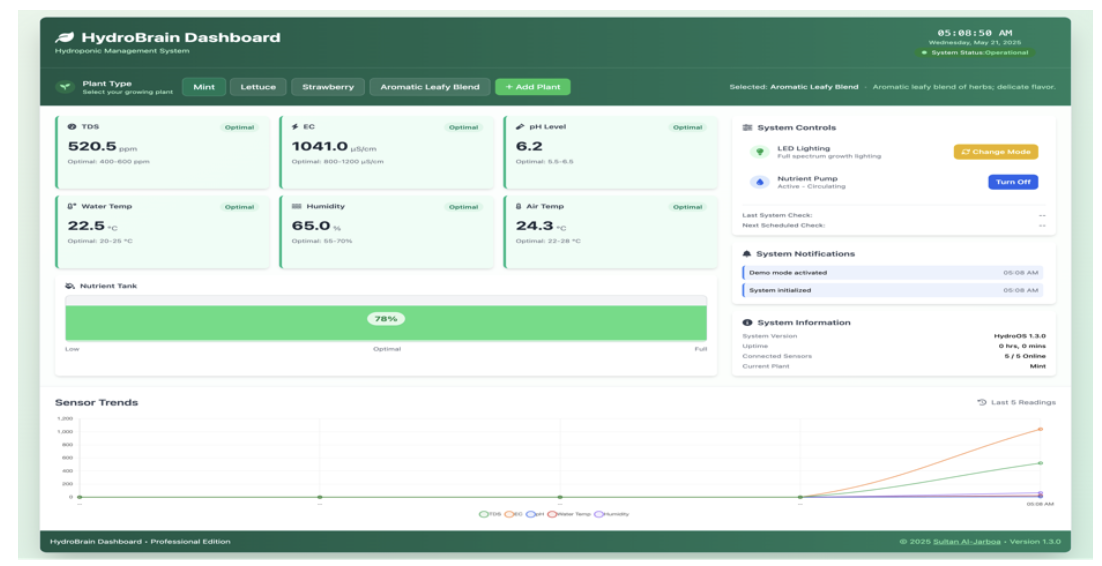Click the Nutrient Pump droplet icon

point(759,182)
